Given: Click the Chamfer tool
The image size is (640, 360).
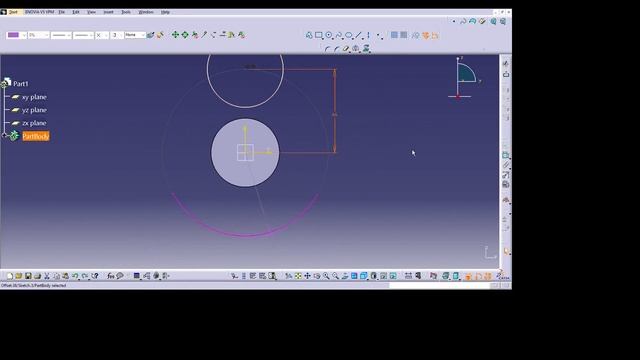Looking at the screenshot, I should click(x=336, y=49).
